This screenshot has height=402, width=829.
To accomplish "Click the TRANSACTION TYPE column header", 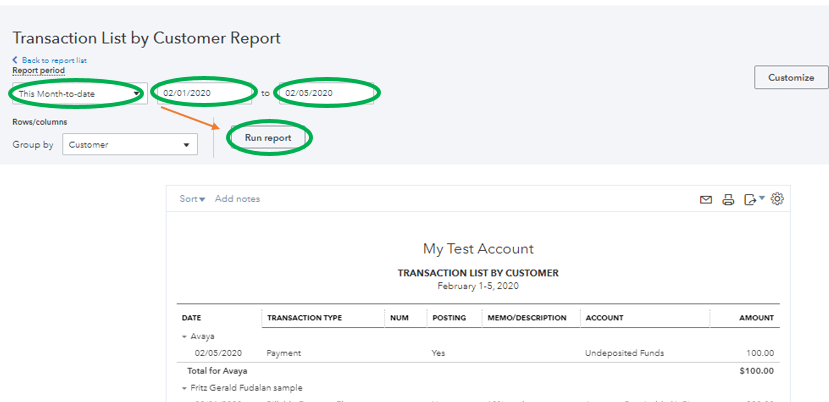I will coord(304,318).
